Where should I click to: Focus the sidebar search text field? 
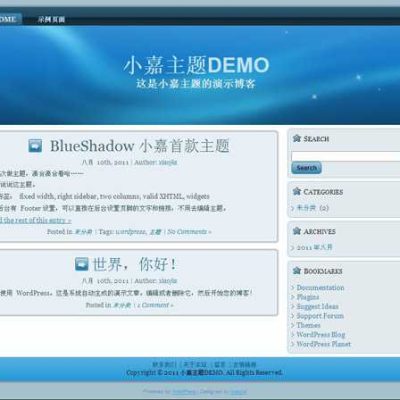tap(346, 156)
